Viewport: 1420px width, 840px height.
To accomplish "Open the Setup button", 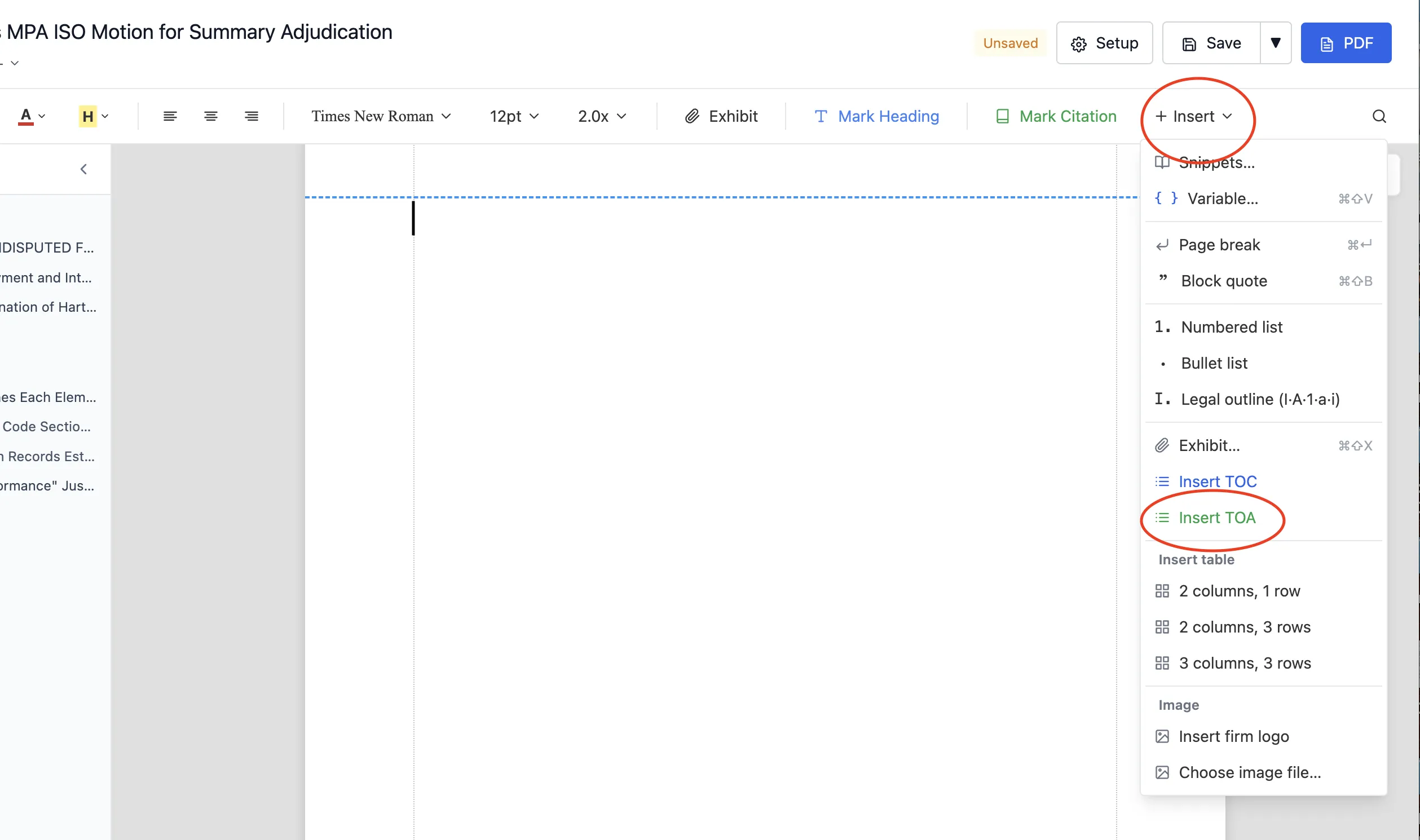I will tap(1104, 43).
